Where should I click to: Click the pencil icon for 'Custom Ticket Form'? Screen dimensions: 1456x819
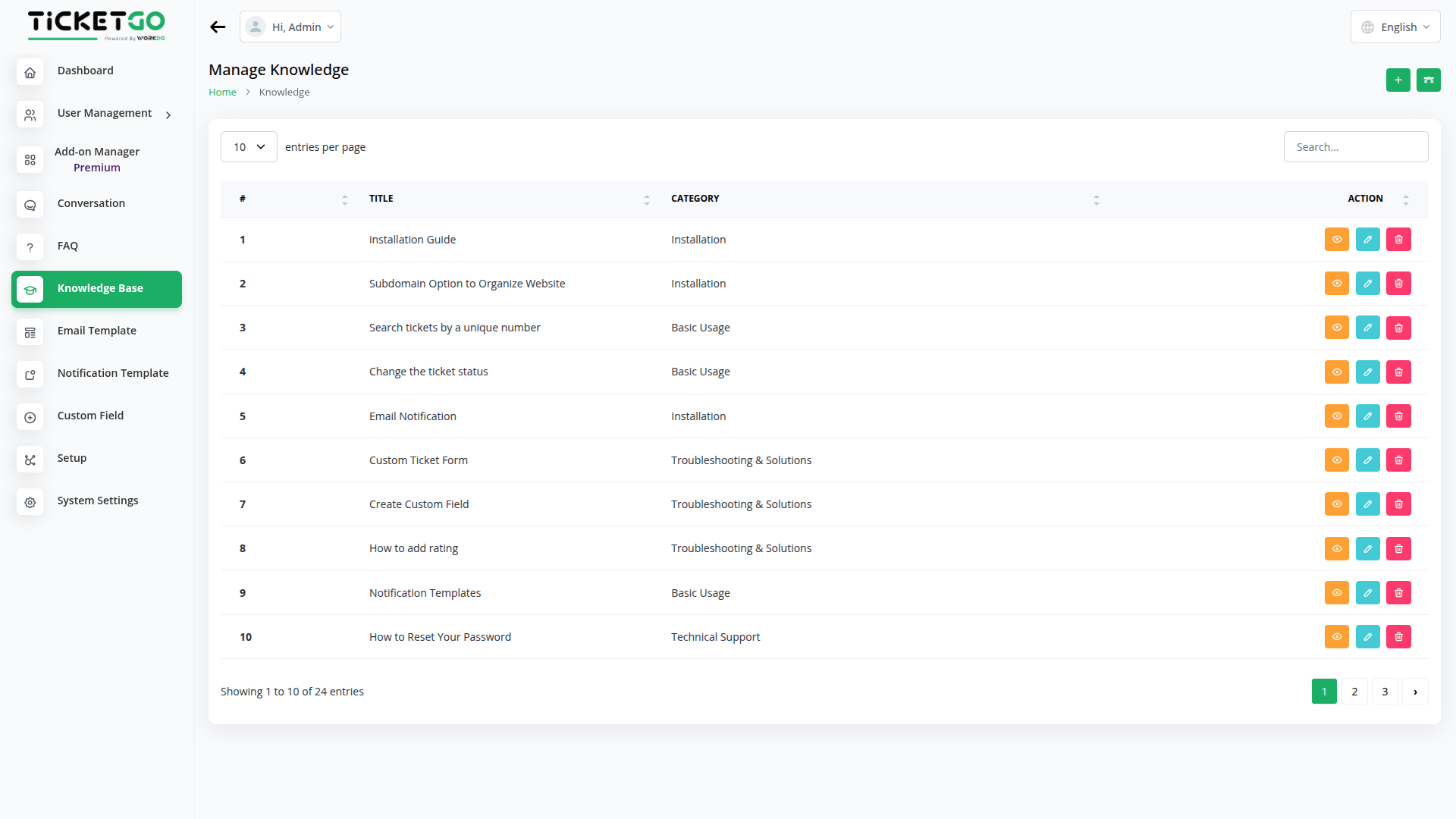coord(1367,460)
